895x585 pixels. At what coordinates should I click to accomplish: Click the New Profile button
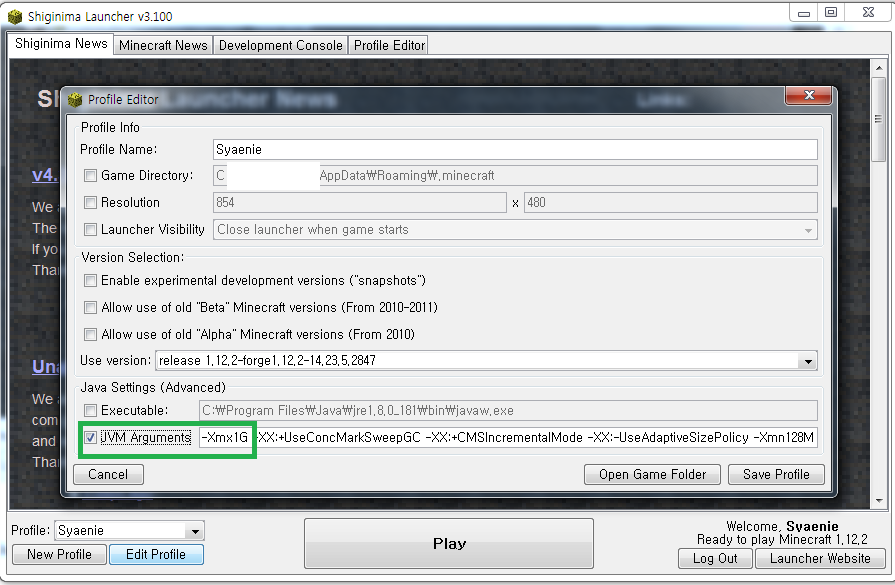tap(59, 554)
